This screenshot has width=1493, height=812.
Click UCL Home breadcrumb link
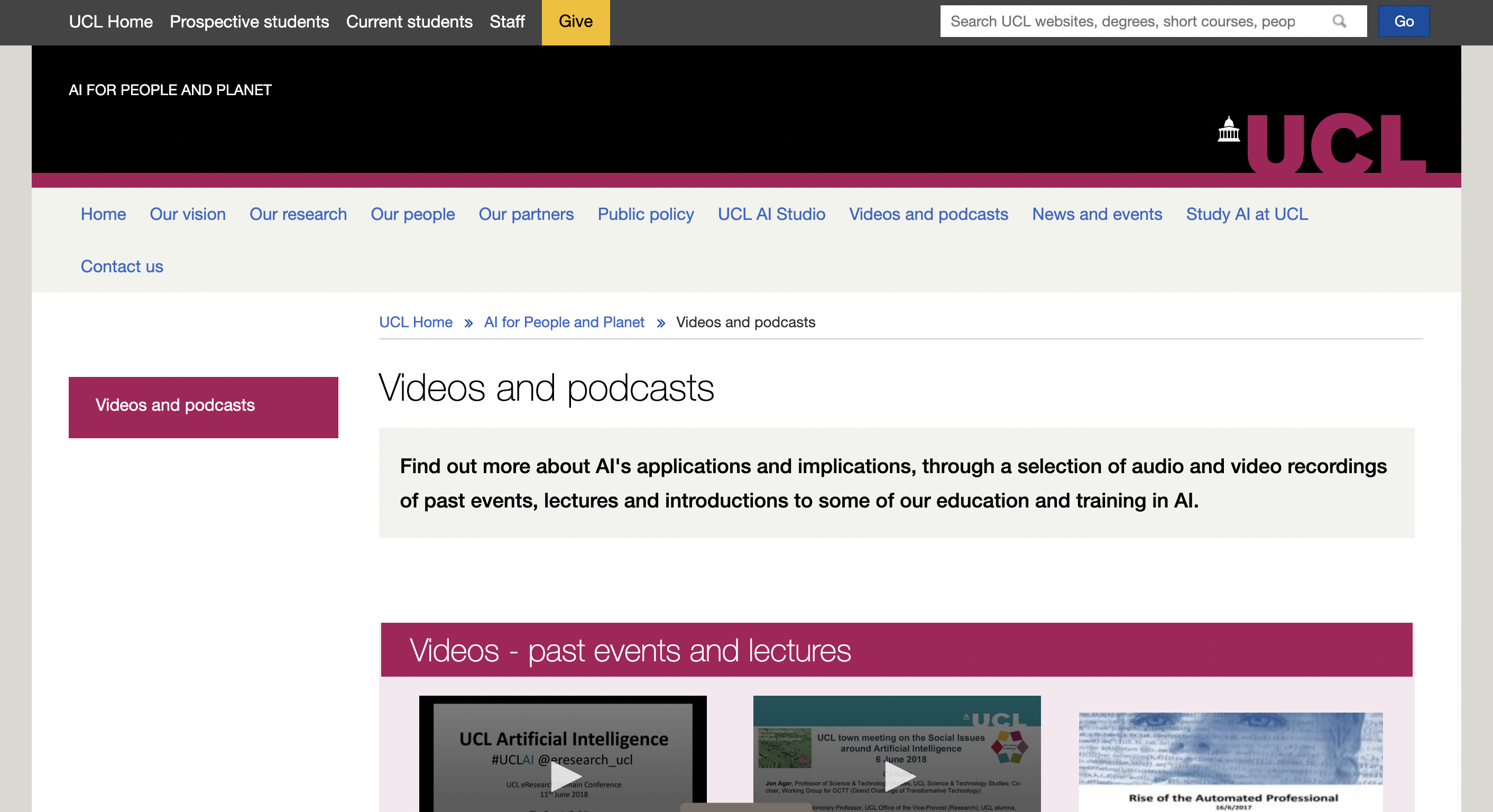click(x=416, y=322)
